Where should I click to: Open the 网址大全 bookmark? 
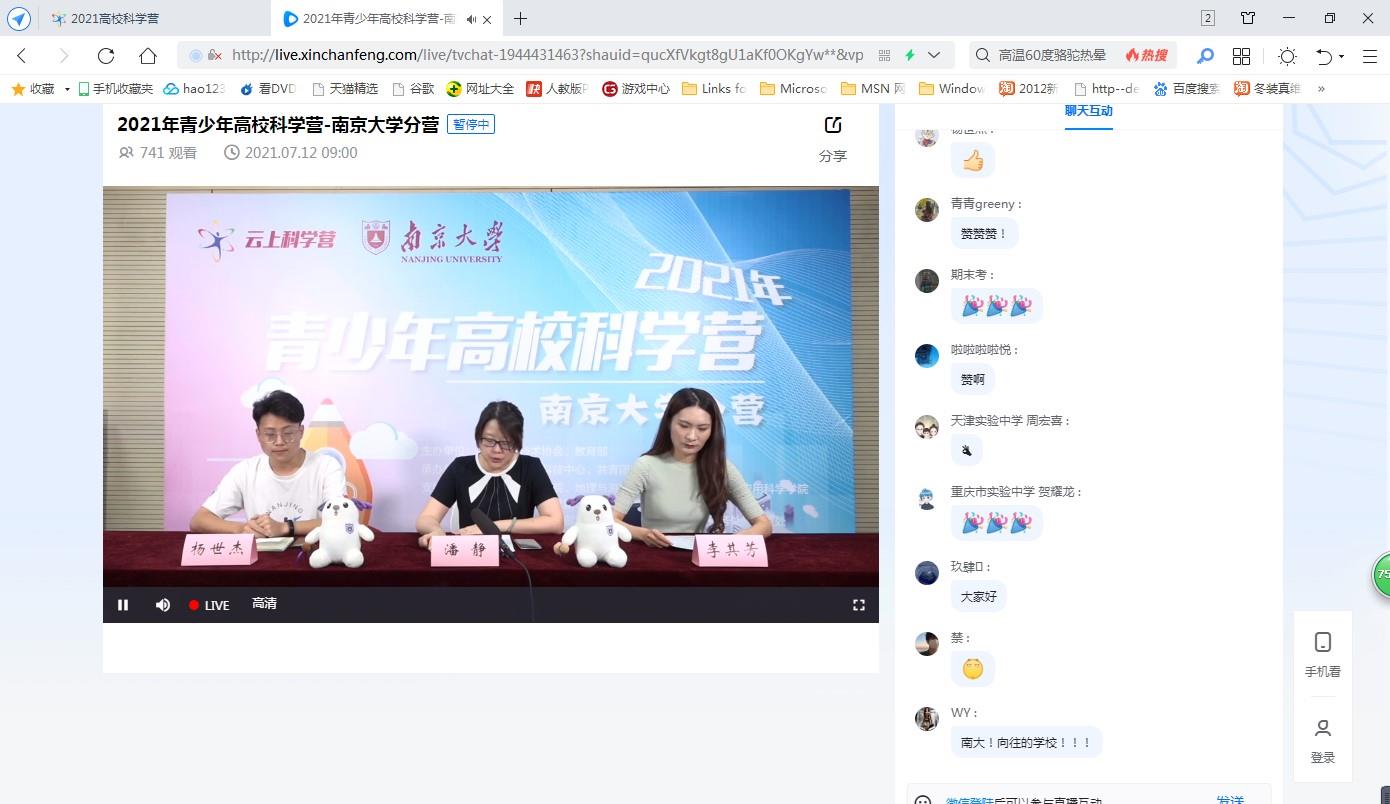point(480,88)
